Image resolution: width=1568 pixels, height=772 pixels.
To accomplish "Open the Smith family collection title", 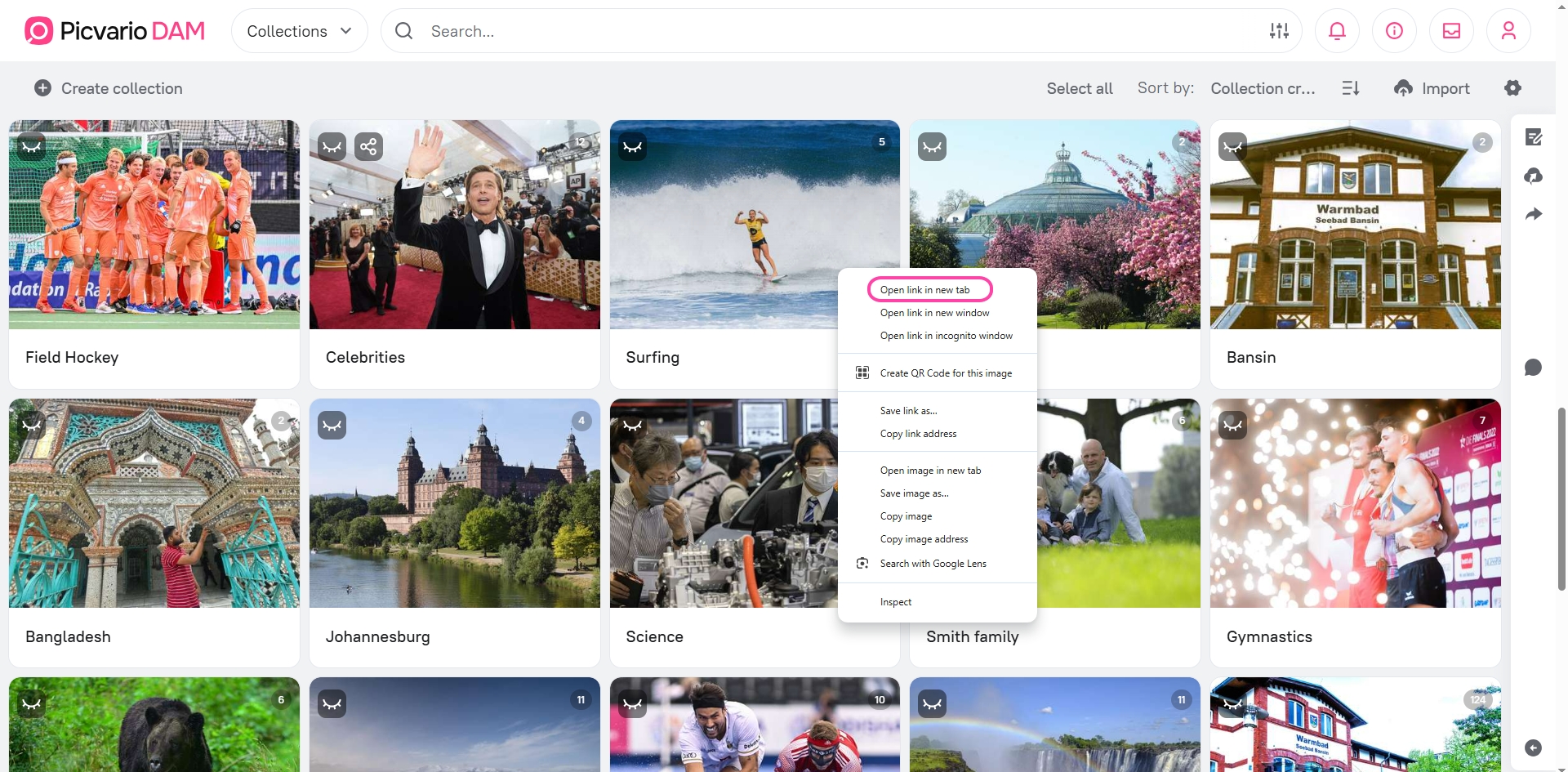I will click(x=973, y=636).
